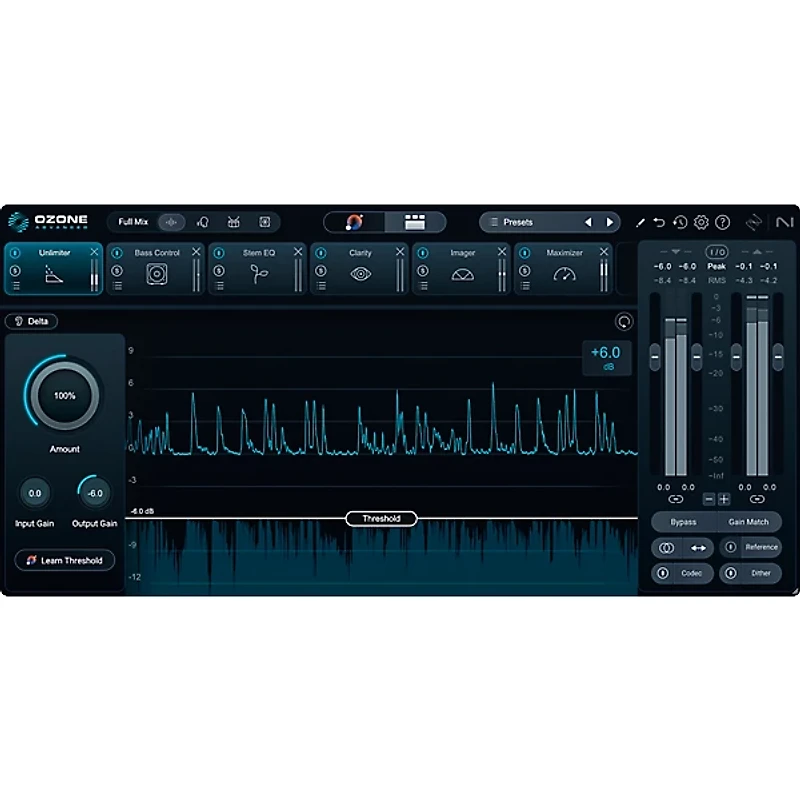The image size is (800, 800).
Task: Switch to the Unlimiter module tab
Action: (x=55, y=253)
